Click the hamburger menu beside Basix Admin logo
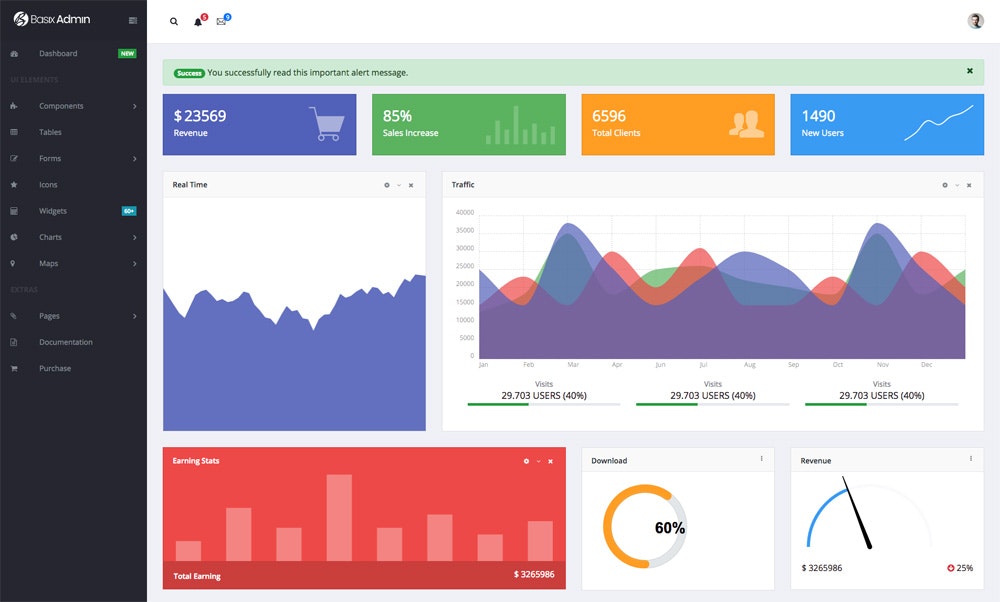 [x=133, y=19]
